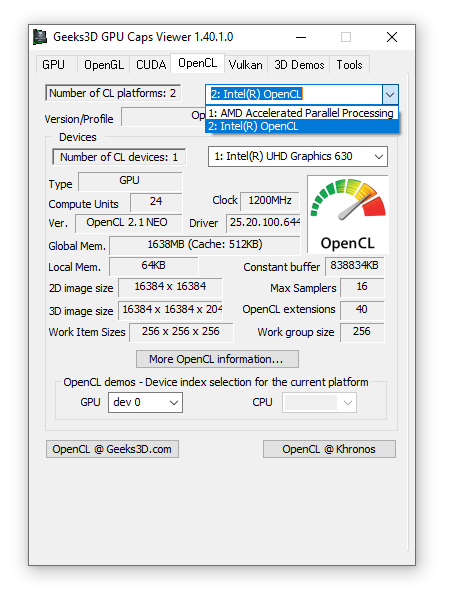Close the GPU Caps Viewer window
Screen dimensions: 450x597
click(392, 37)
